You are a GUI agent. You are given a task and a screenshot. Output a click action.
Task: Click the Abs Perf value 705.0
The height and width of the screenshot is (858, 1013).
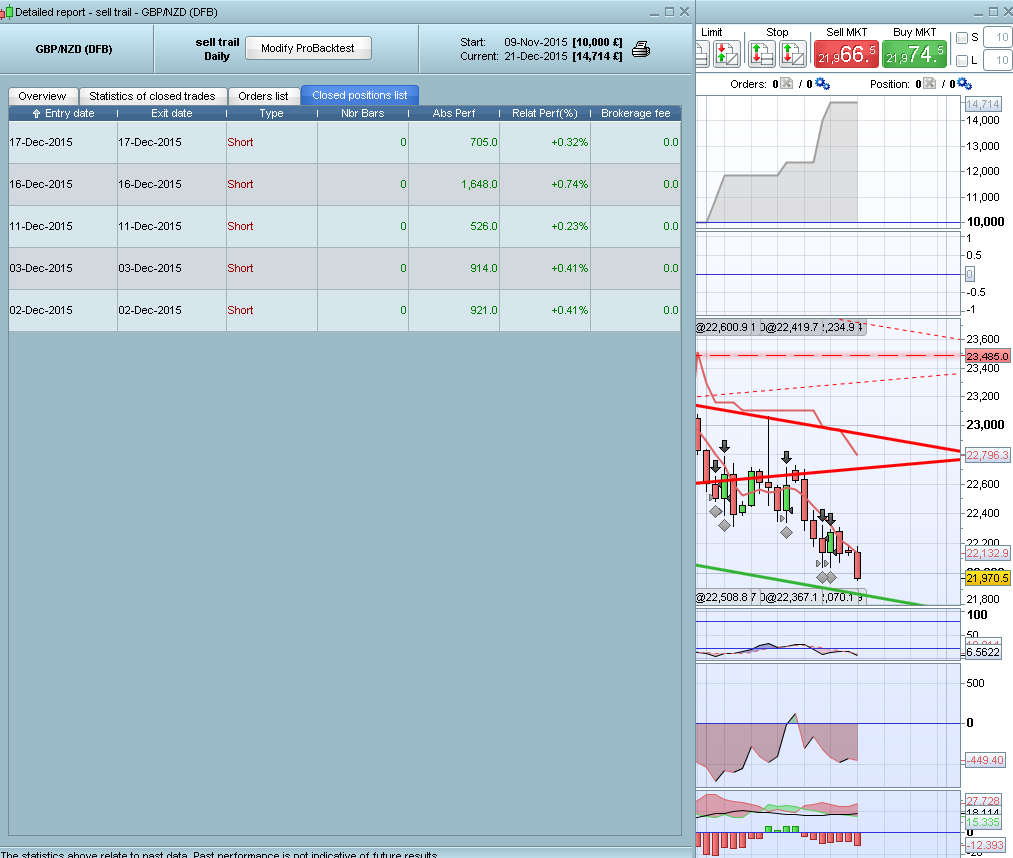pos(484,142)
